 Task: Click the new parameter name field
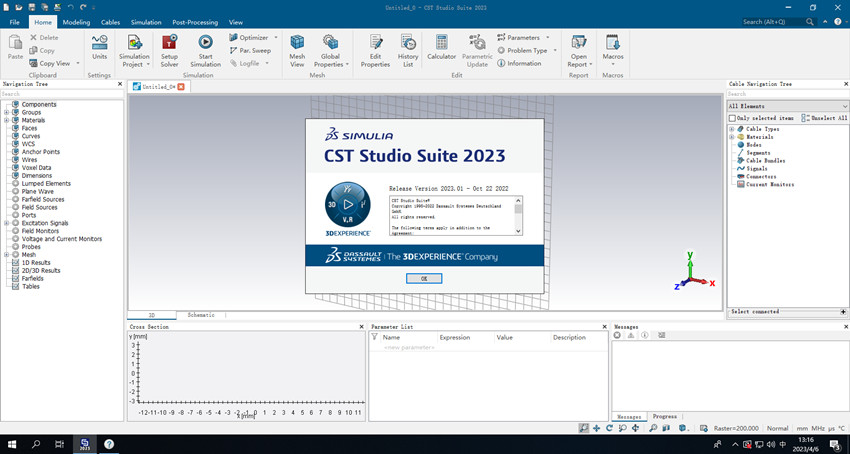click(409, 347)
